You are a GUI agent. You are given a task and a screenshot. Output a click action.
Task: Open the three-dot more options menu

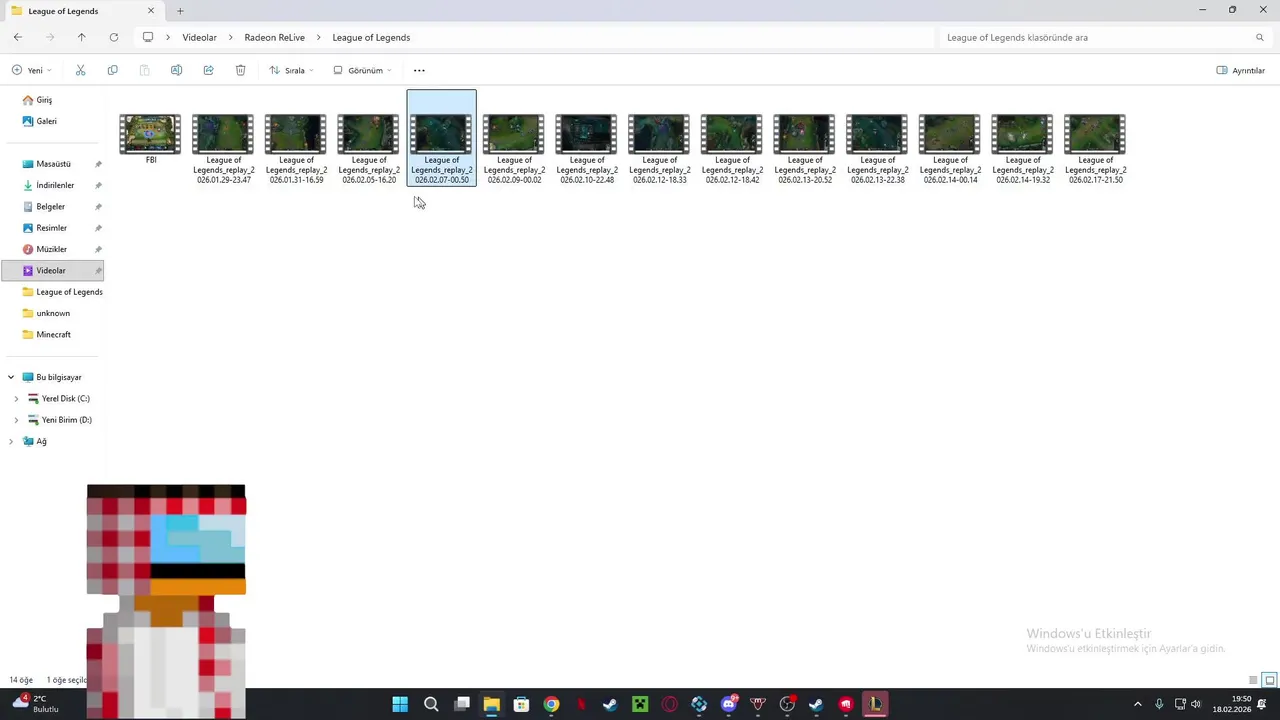pos(419,70)
